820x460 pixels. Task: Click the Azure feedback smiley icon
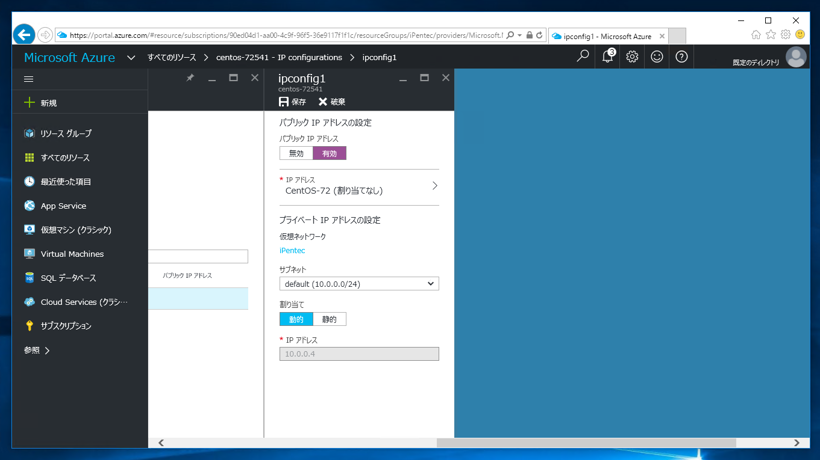(x=657, y=56)
